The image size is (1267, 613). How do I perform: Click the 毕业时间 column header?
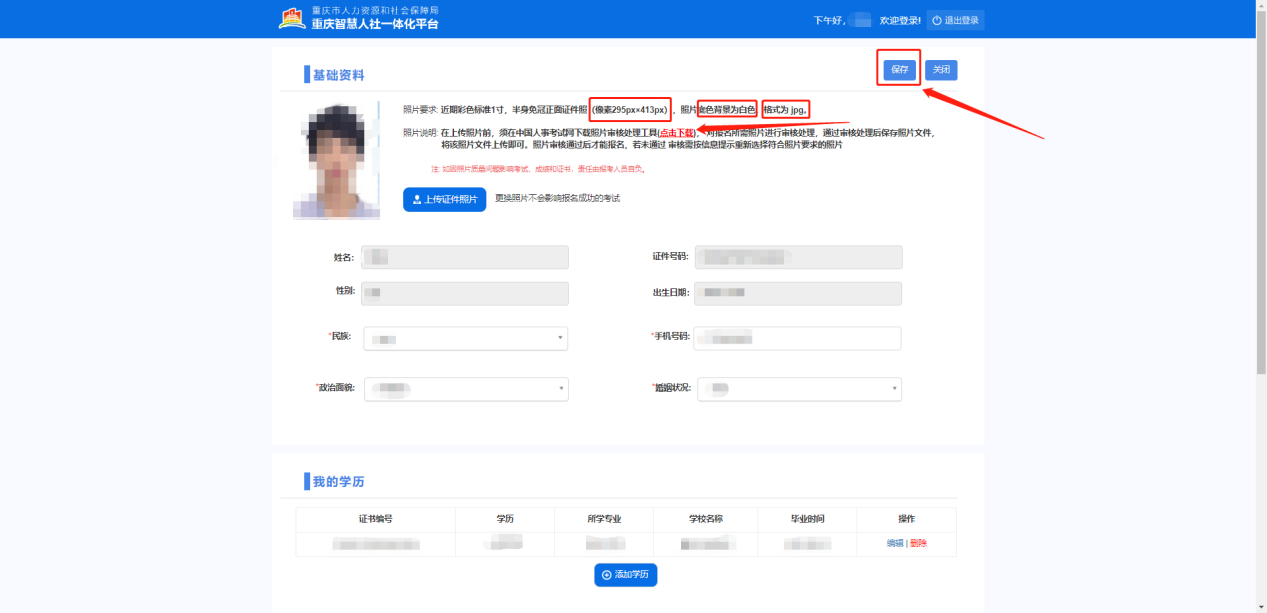[807, 519]
